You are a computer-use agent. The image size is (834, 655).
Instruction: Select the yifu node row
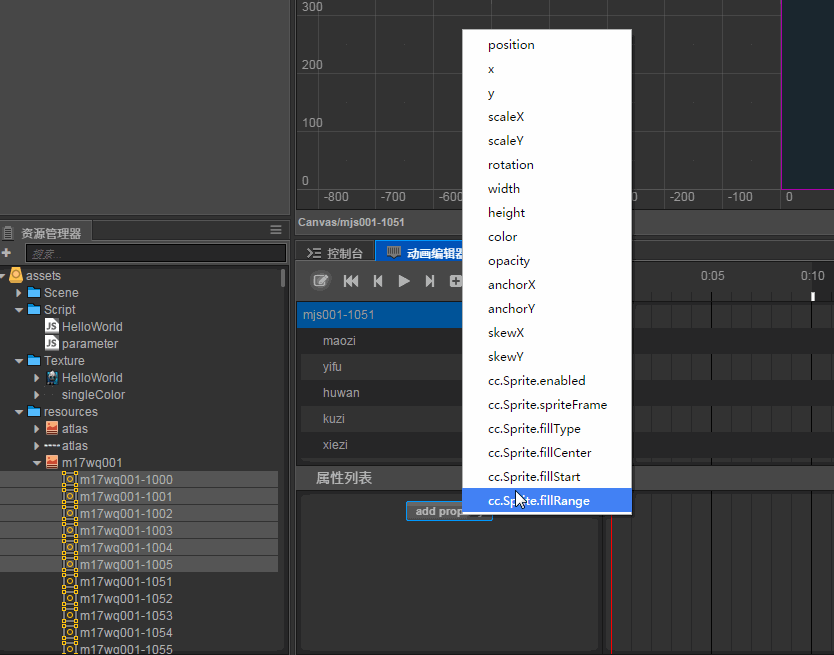(381, 367)
